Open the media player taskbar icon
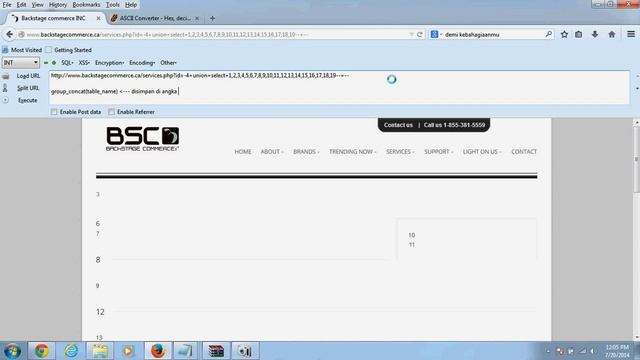The width and height of the screenshot is (640, 360). [128, 351]
